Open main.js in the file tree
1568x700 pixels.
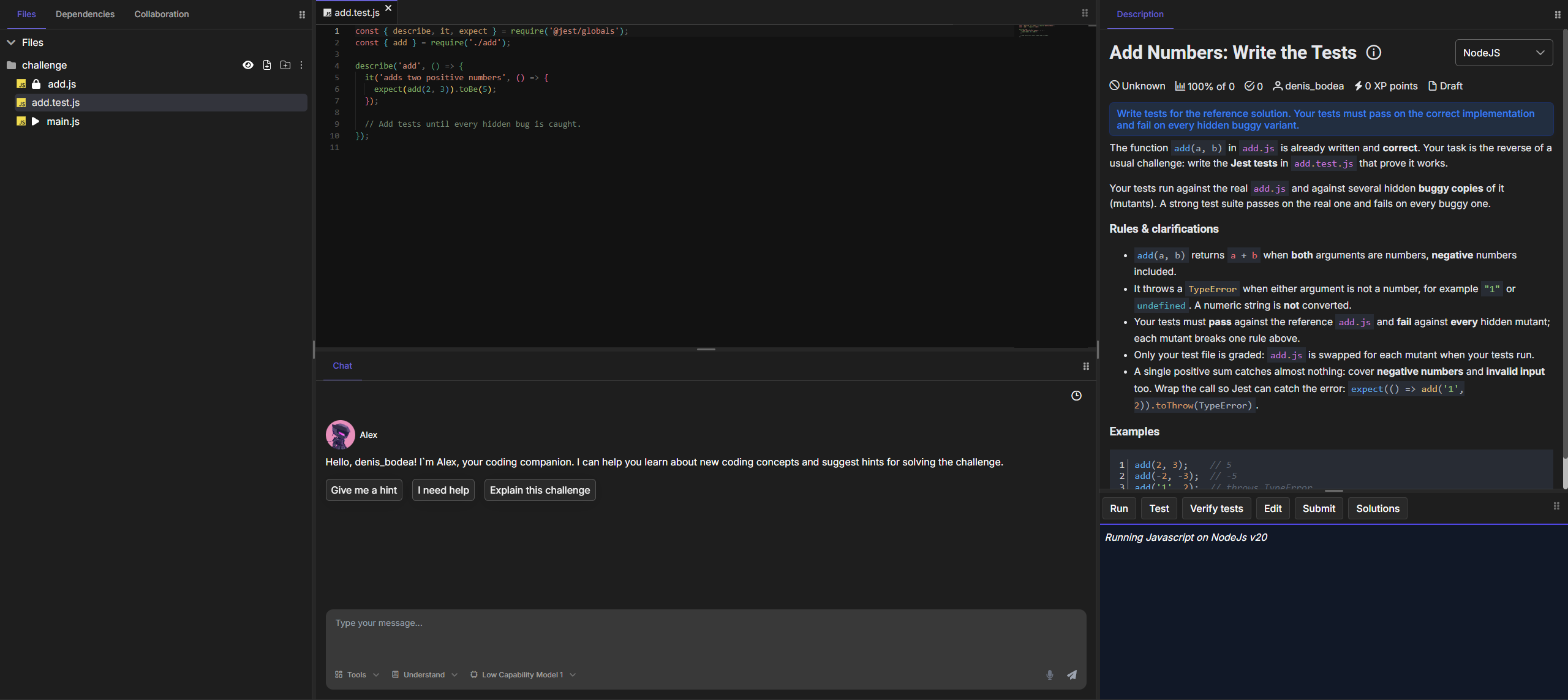(63, 121)
